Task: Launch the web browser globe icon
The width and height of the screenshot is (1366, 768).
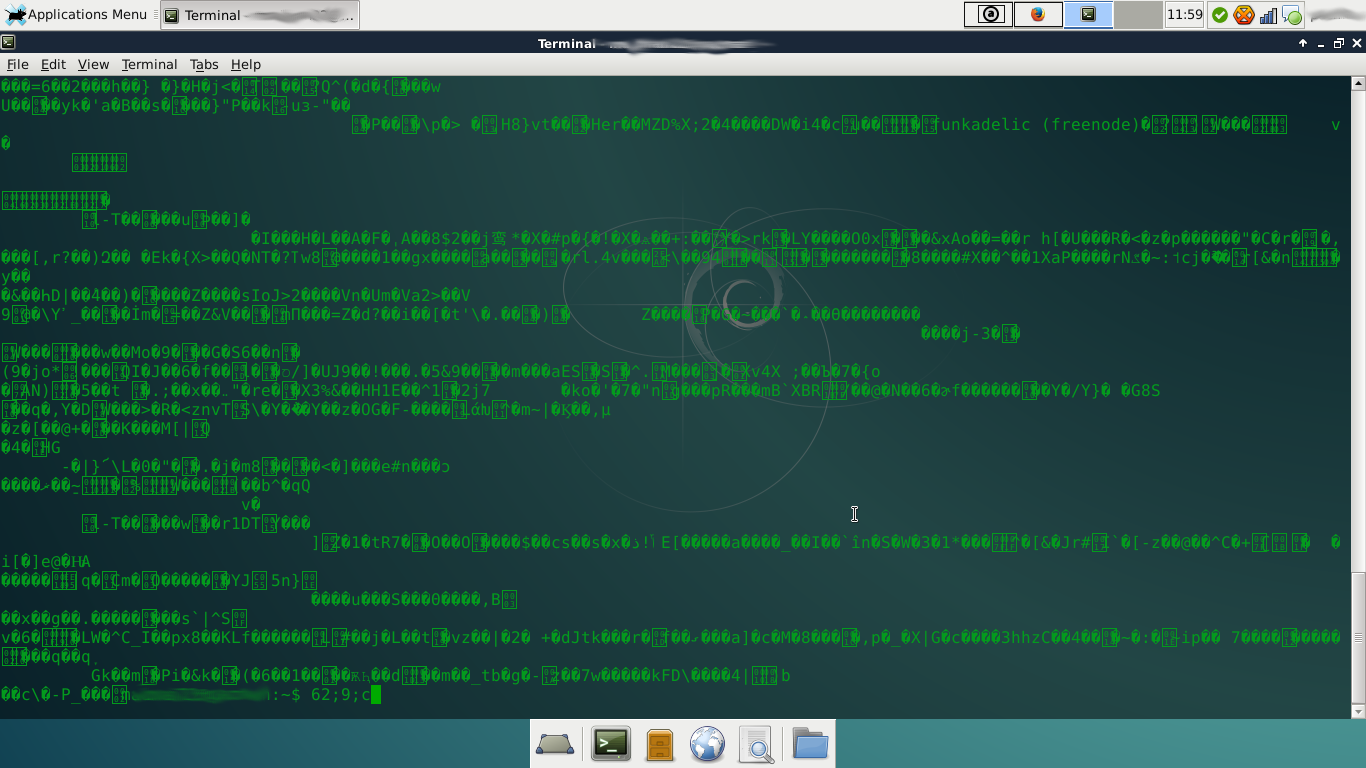Action: coord(707,745)
